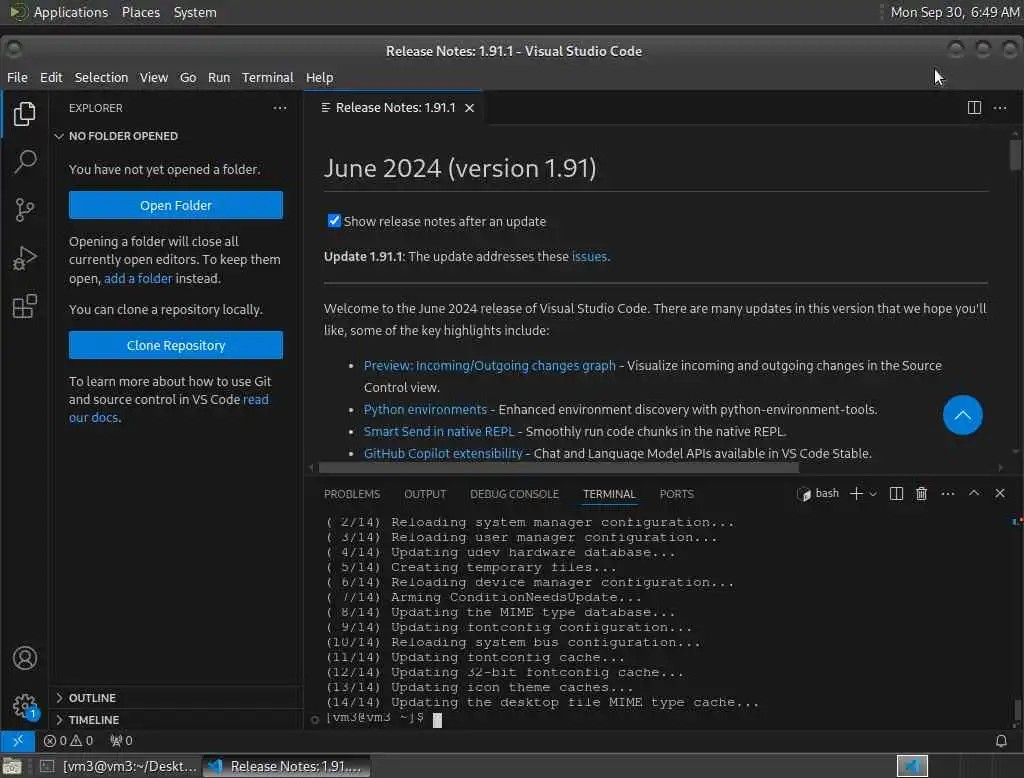
Task: Open the Explorer view in activity bar
Action: pos(24,114)
